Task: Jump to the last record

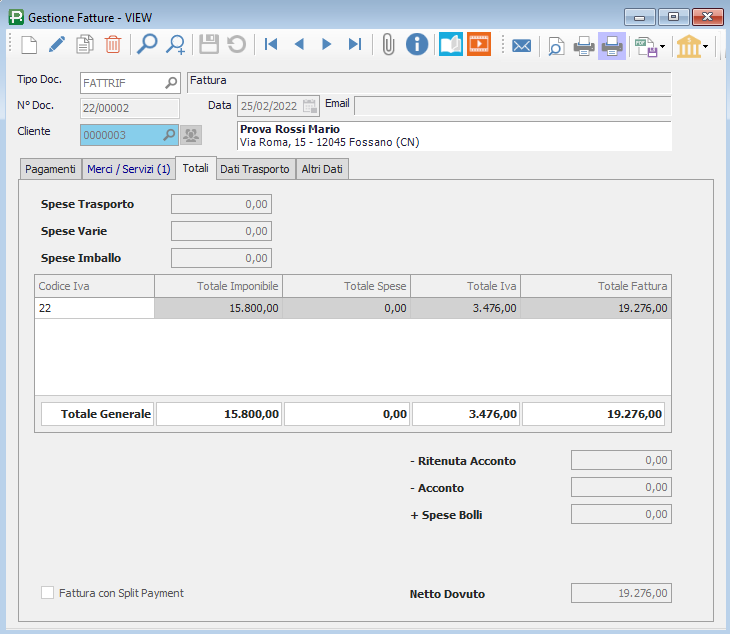Action: [x=354, y=45]
